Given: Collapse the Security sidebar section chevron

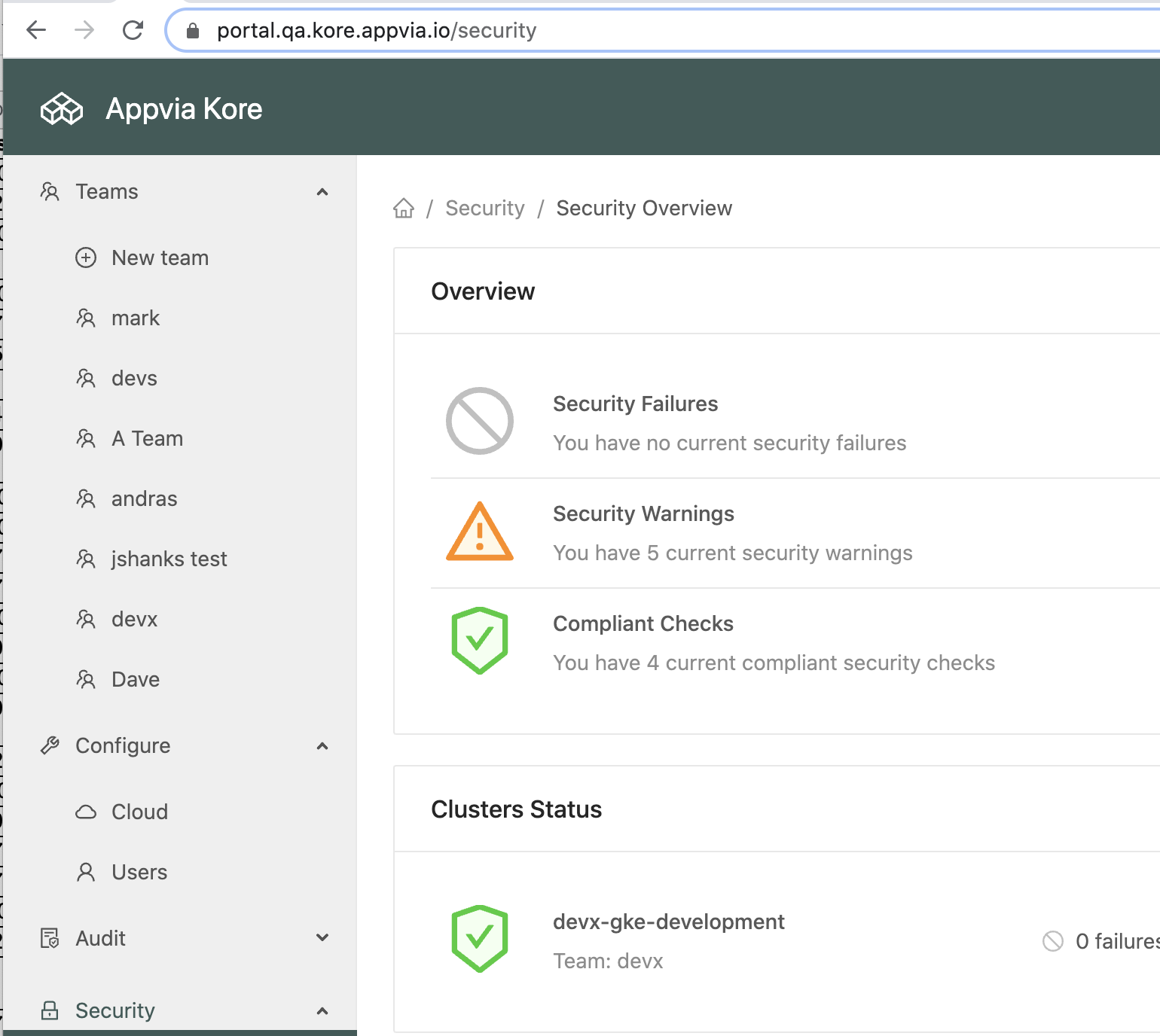Looking at the screenshot, I should click(x=322, y=1011).
